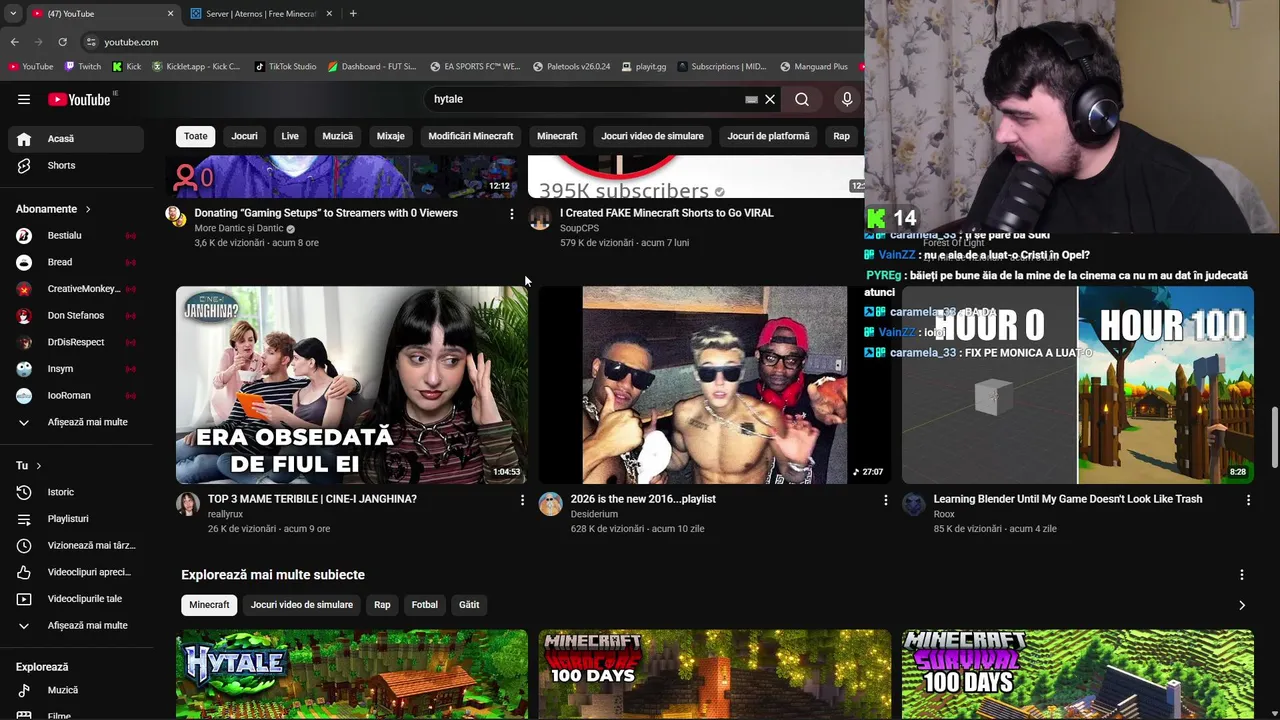Open options for Explorează mai multe subiecte section
Image resolution: width=1280 pixels, height=720 pixels.
click(1242, 575)
